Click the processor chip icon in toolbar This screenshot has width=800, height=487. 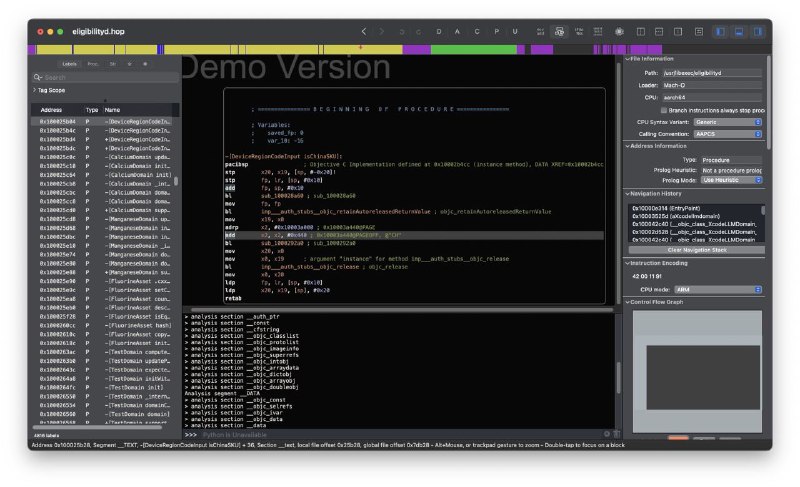pyautogui.click(x=619, y=32)
